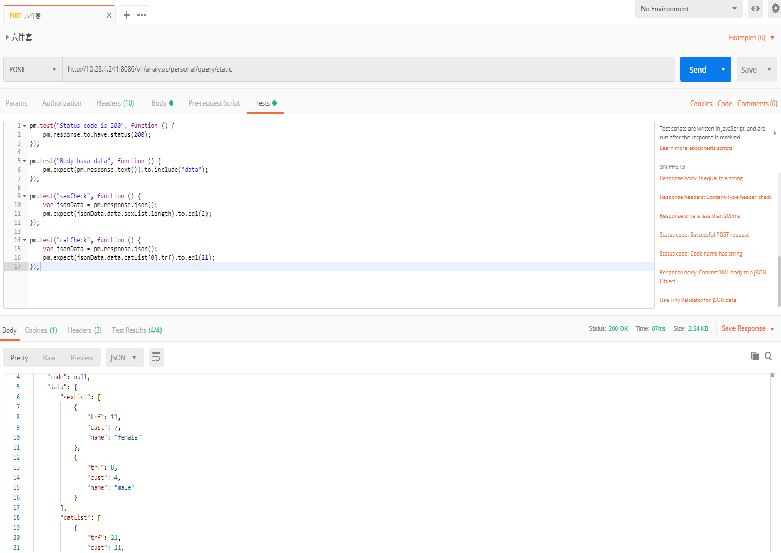781x553 pixels.
Task: Insert snippet Use Tiny Validator for JSON data
Action: coord(698,300)
